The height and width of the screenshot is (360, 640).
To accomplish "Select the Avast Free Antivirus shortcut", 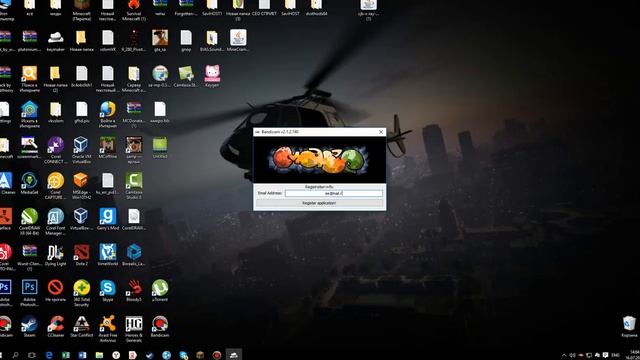I will (108, 329).
